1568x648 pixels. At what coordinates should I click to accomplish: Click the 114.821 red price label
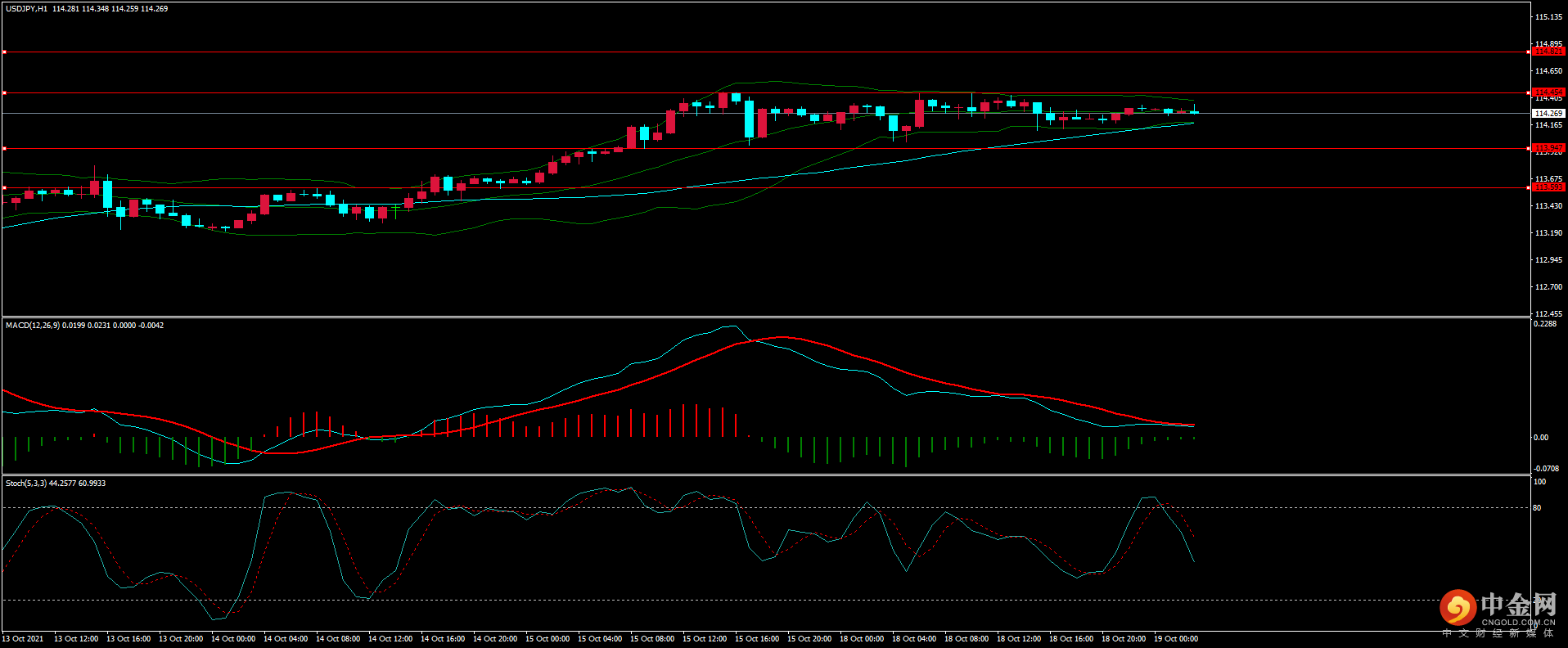pos(1548,52)
